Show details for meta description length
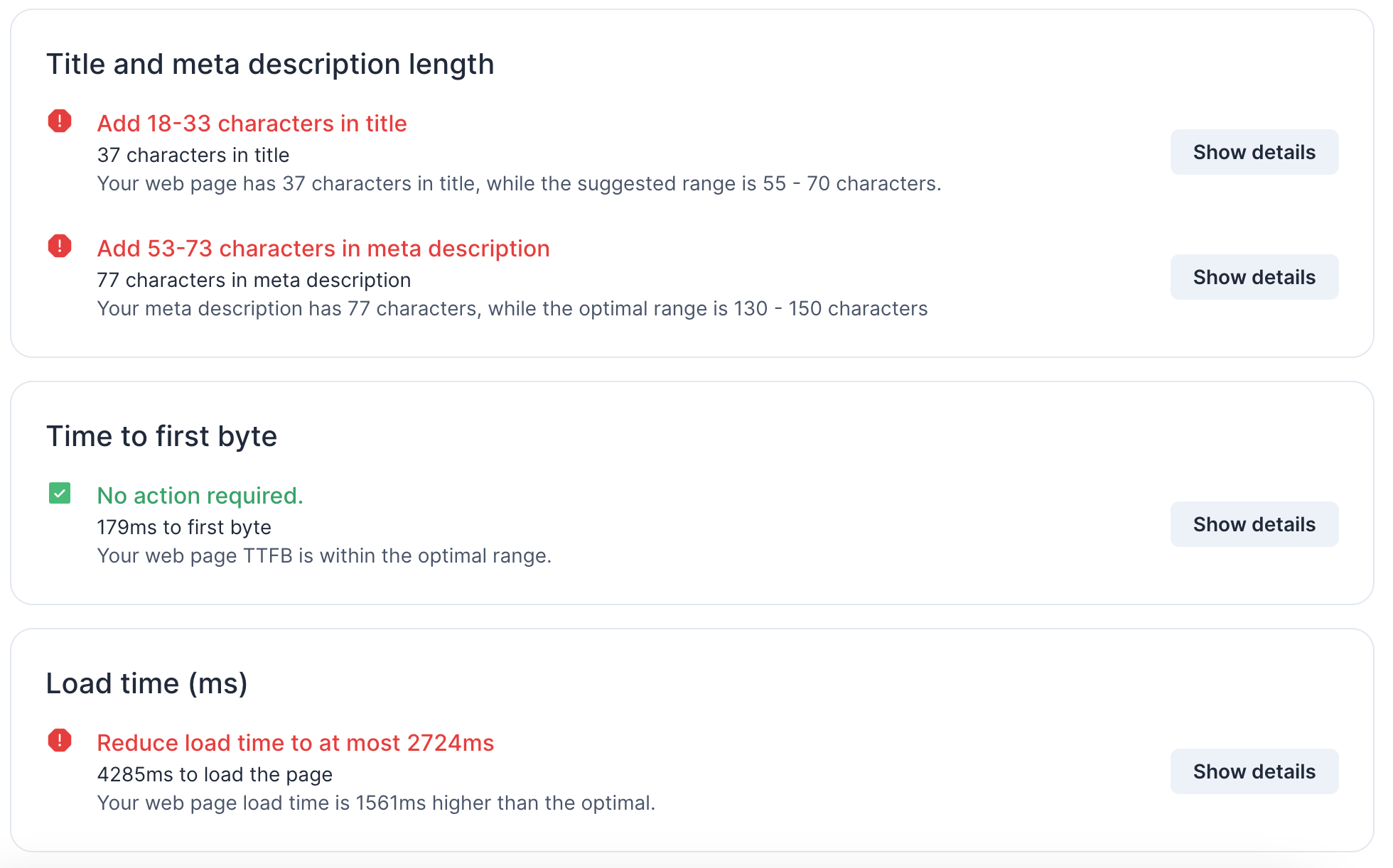Viewport: 1393px width, 868px height. (x=1254, y=277)
